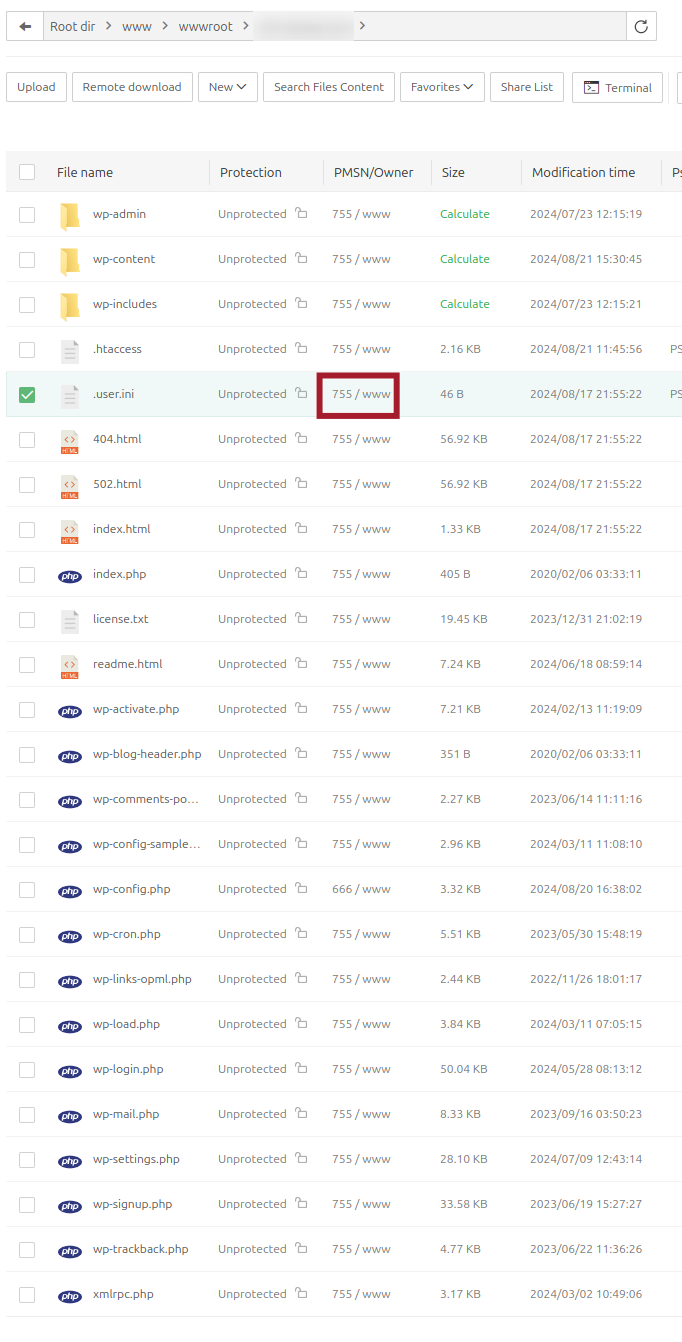The image size is (682, 1342).
Task: Click the wwwroot breadcrumb segment
Action: click(x=206, y=26)
